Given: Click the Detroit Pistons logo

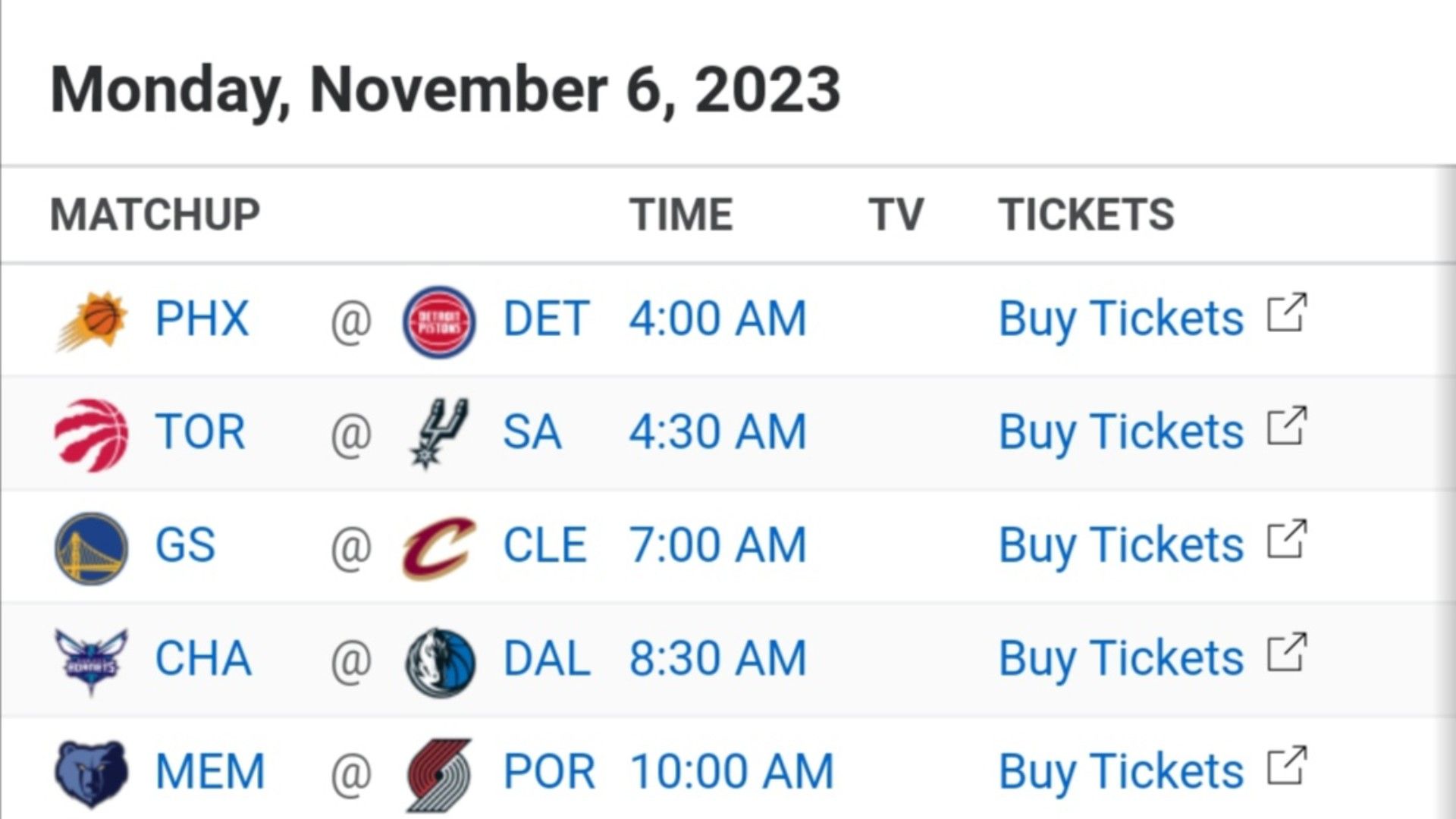Looking at the screenshot, I should pyautogui.click(x=439, y=322).
